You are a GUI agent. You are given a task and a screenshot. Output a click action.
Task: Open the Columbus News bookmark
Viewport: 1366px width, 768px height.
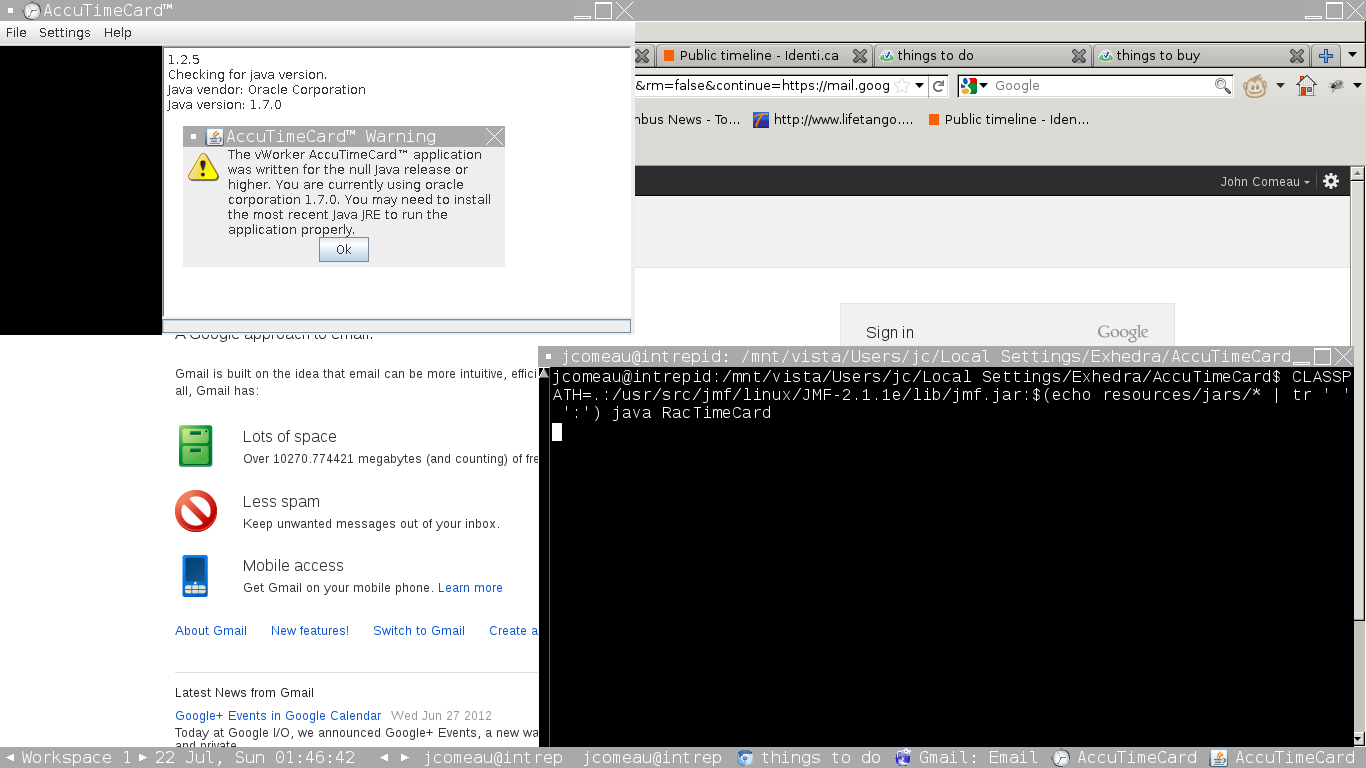688,119
